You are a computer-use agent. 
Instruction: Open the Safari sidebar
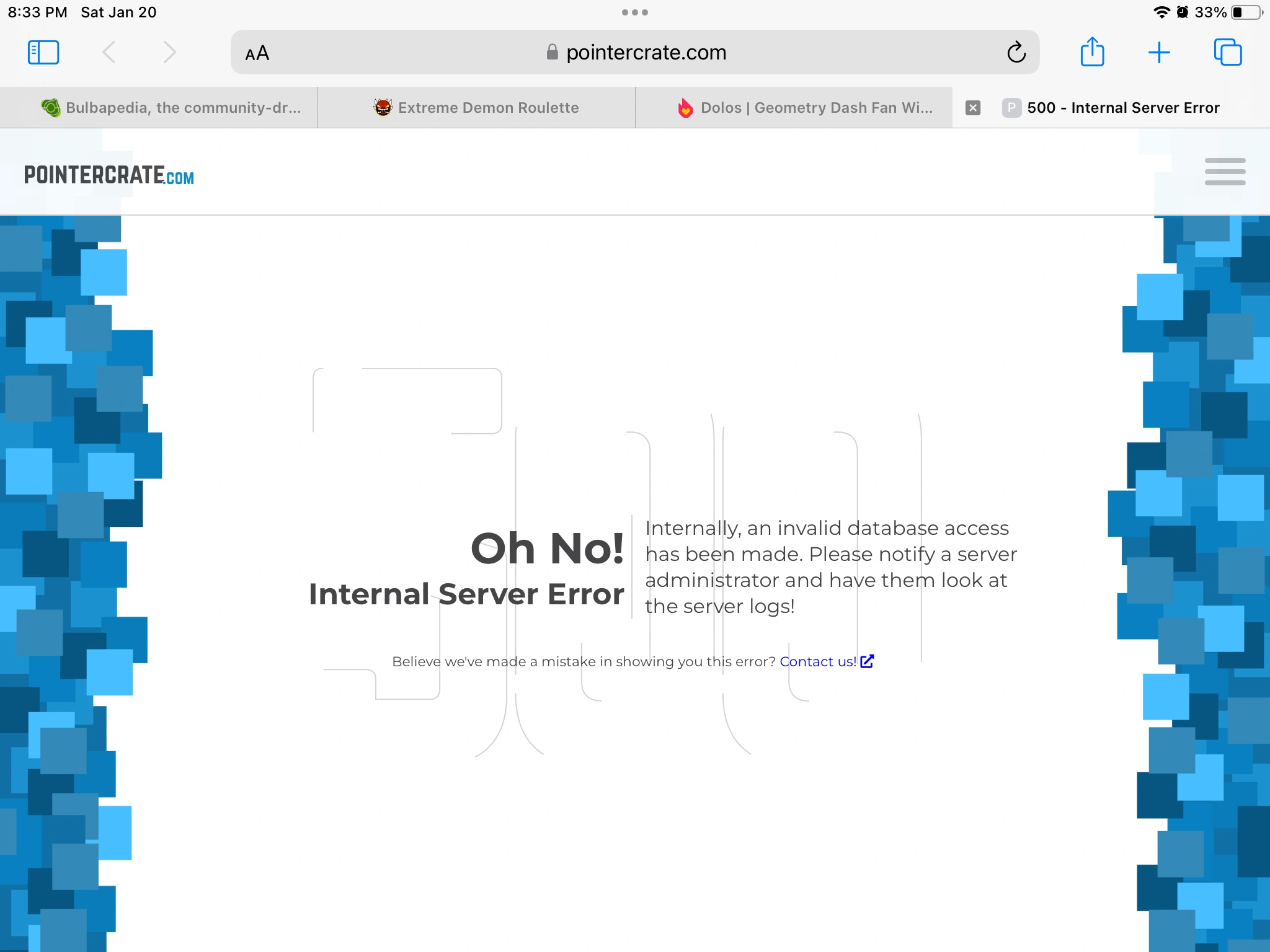[x=43, y=52]
